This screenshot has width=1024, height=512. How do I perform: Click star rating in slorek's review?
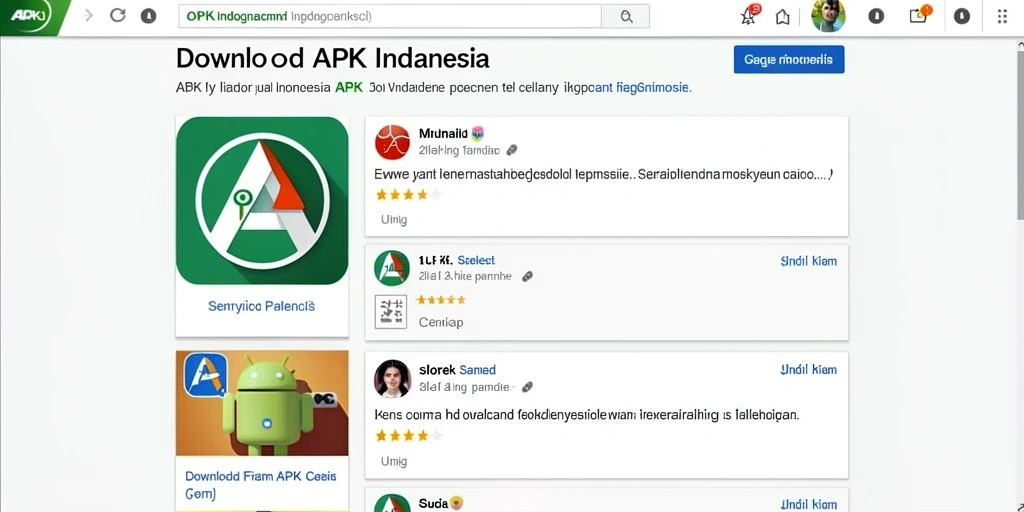(x=408, y=436)
